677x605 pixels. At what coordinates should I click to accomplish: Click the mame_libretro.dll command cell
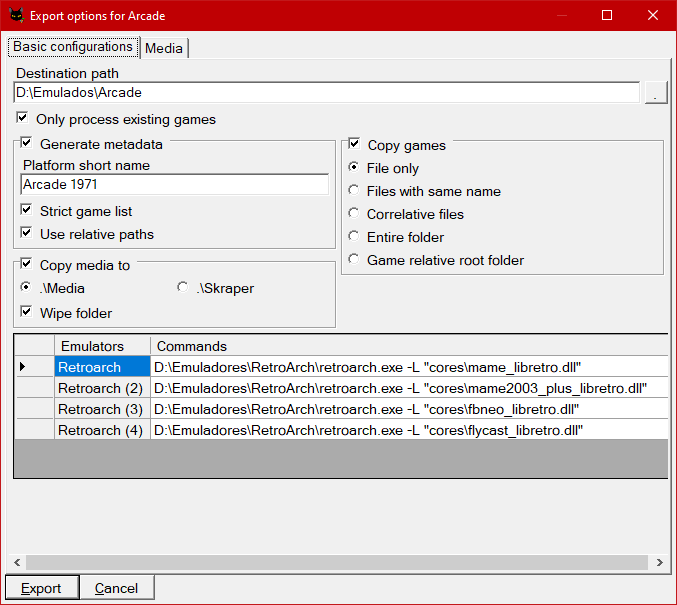[409, 367]
